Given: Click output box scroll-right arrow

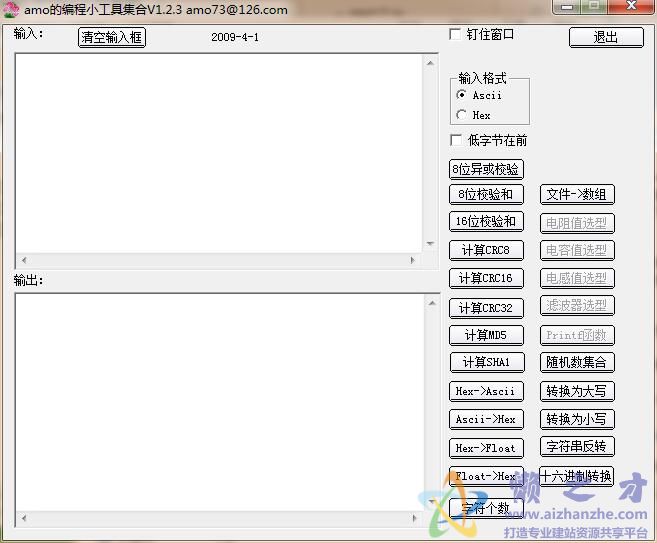Looking at the screenshot, I should pos(414,518).
